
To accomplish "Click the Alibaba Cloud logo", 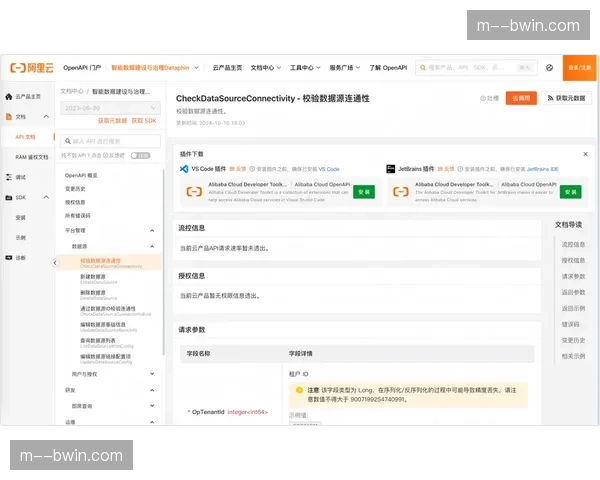I will (x=31, y=68).
